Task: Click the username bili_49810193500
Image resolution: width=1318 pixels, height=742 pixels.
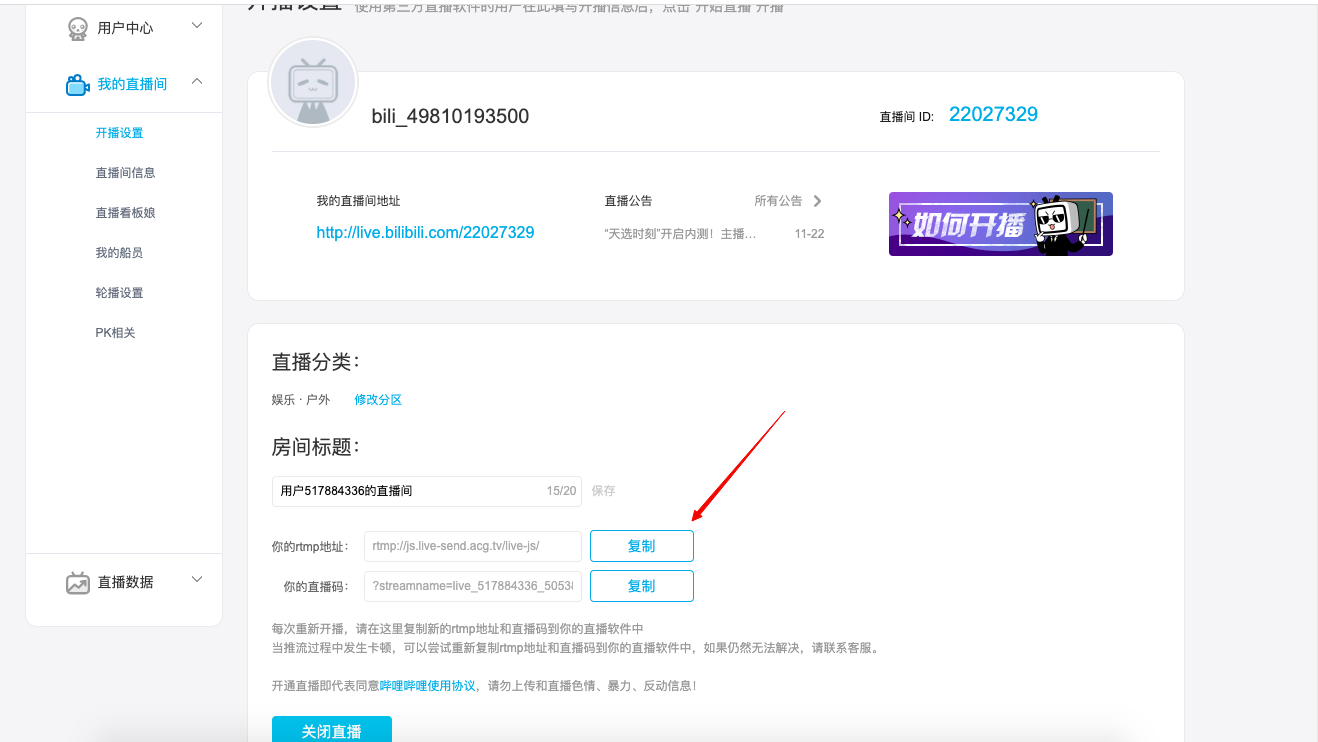Action: [450, 116]
